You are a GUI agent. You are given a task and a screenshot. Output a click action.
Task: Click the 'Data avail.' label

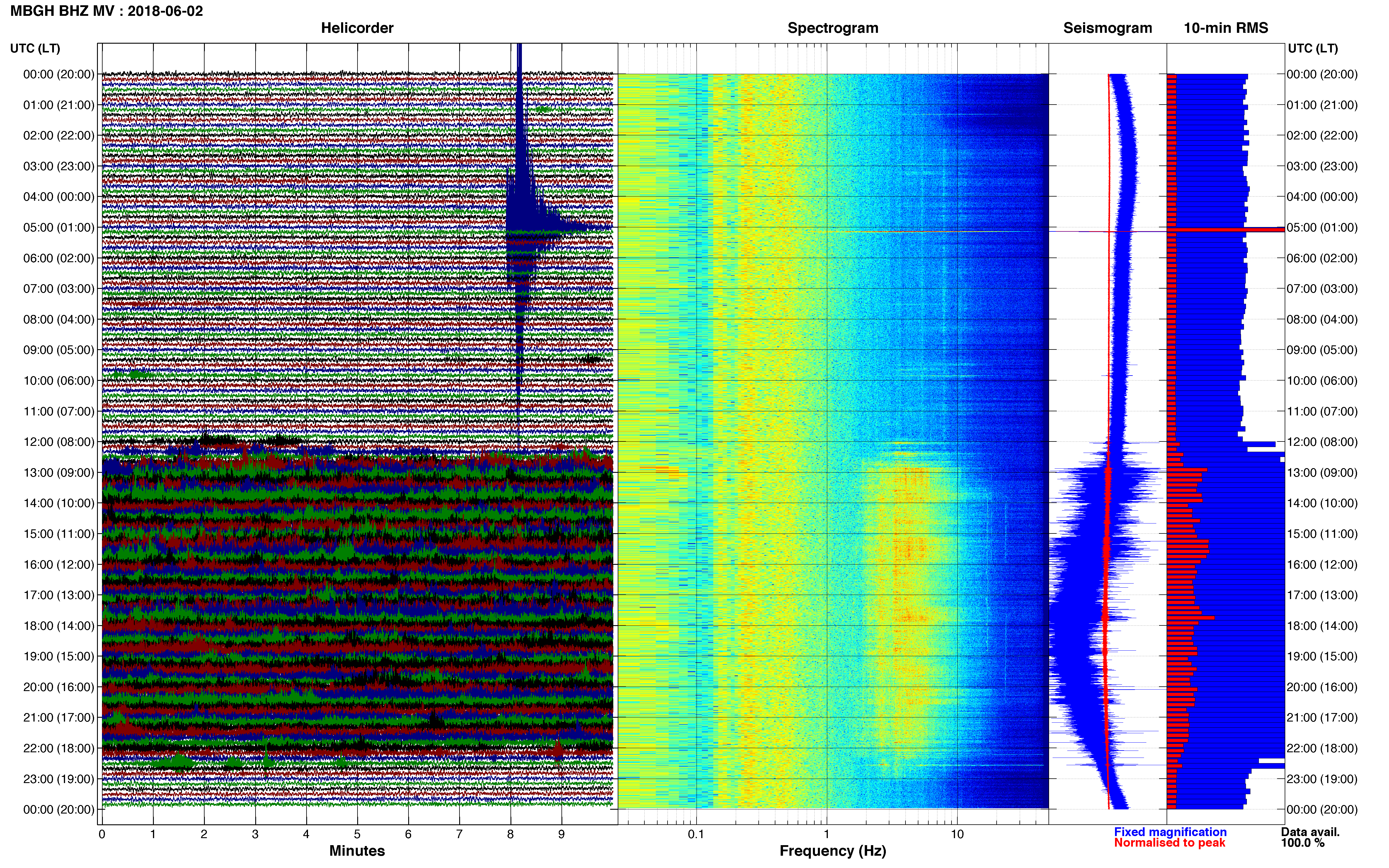point(1310,832)
